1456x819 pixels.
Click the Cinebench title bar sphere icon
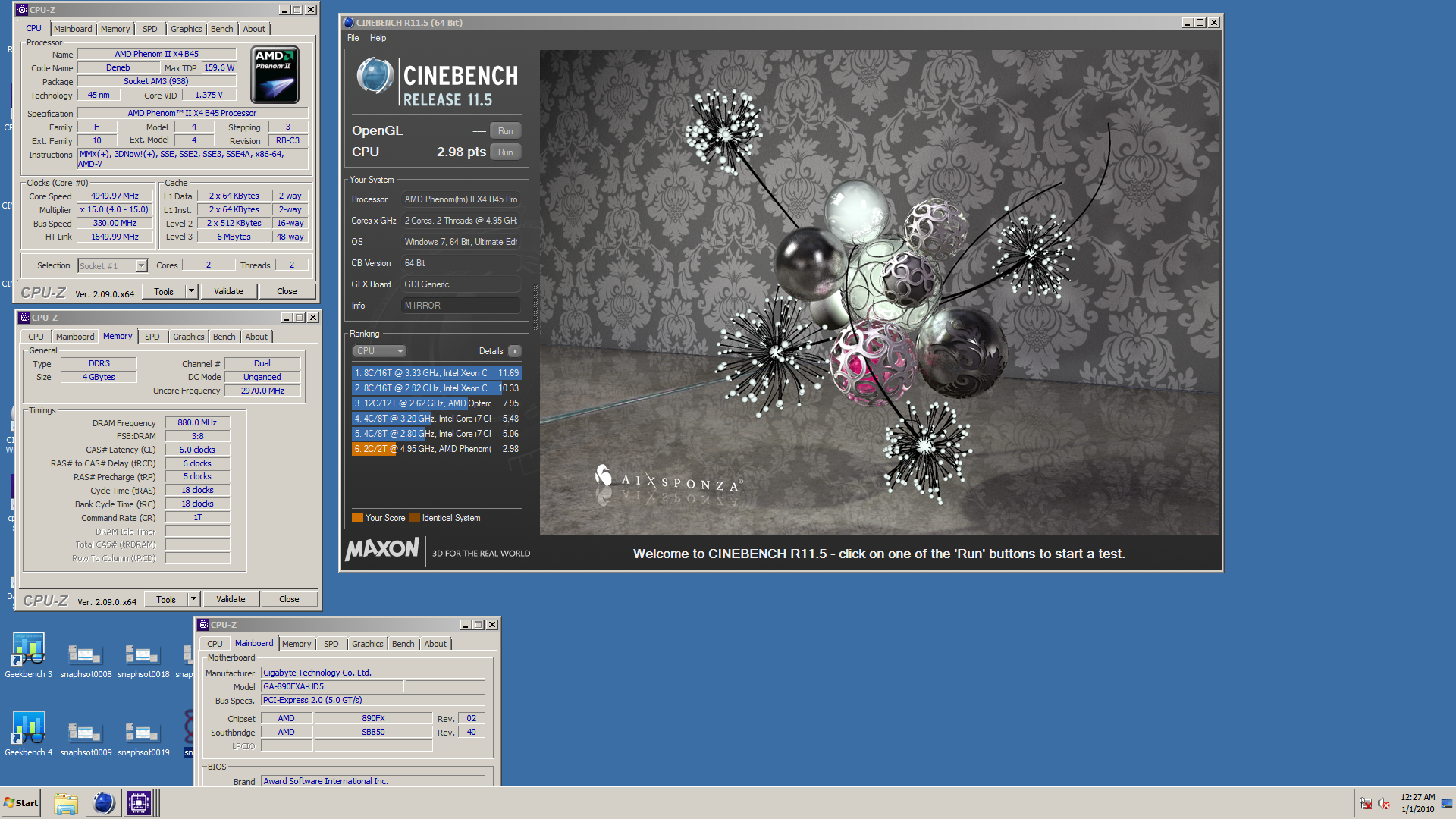[x=349, y=23]
